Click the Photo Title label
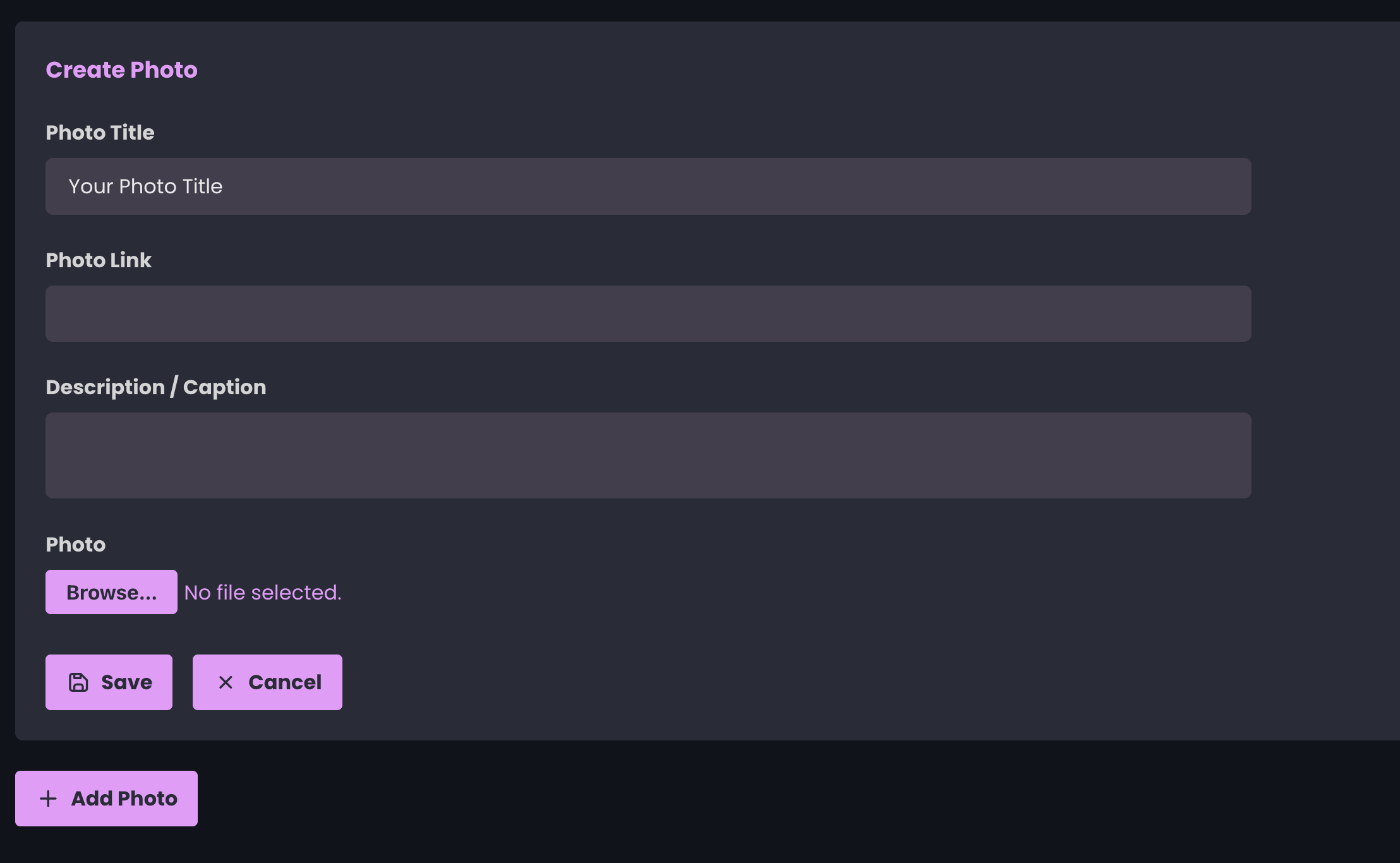 (100, 133)
